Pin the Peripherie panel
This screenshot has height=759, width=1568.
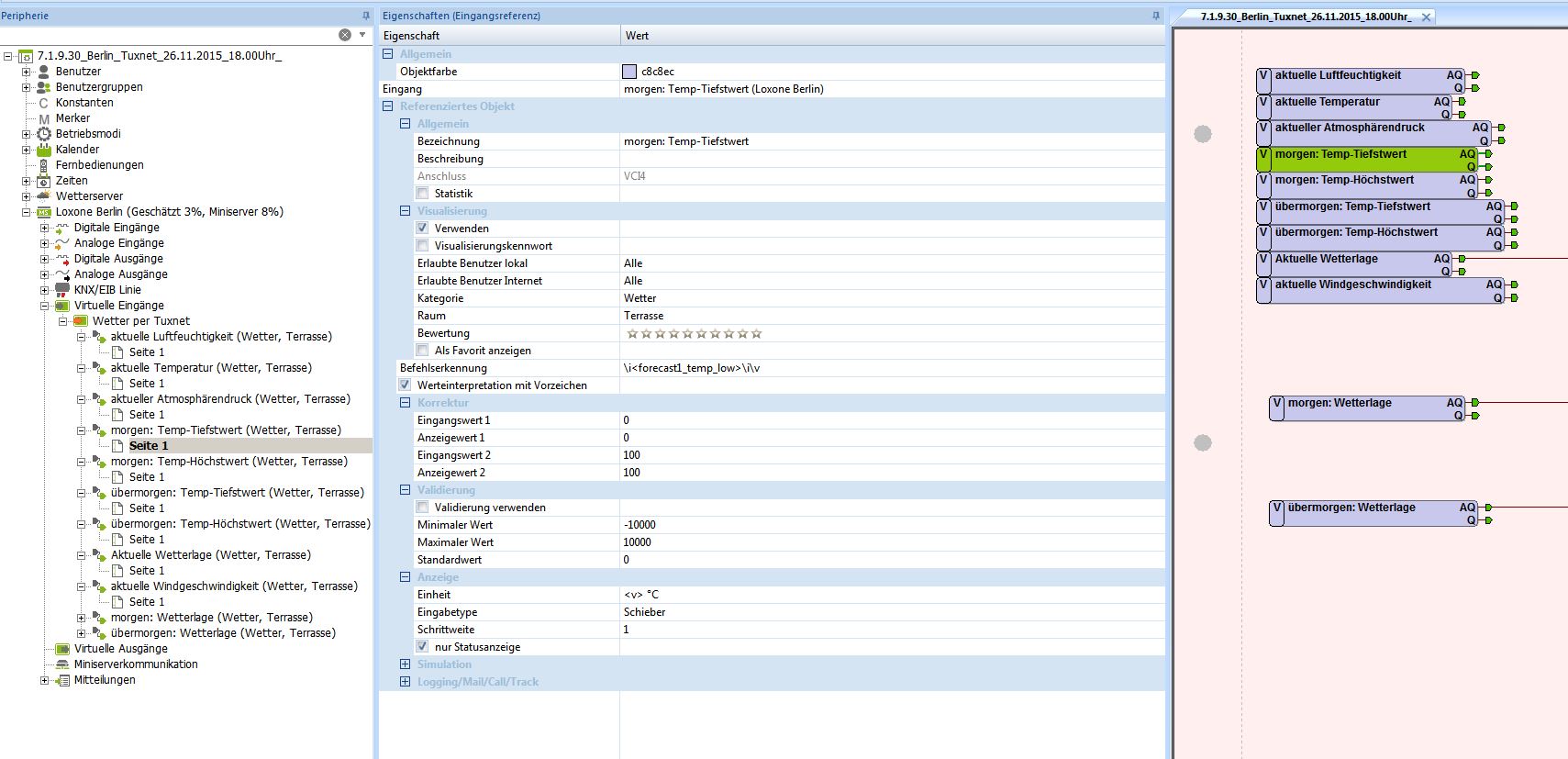pos(366,16)
